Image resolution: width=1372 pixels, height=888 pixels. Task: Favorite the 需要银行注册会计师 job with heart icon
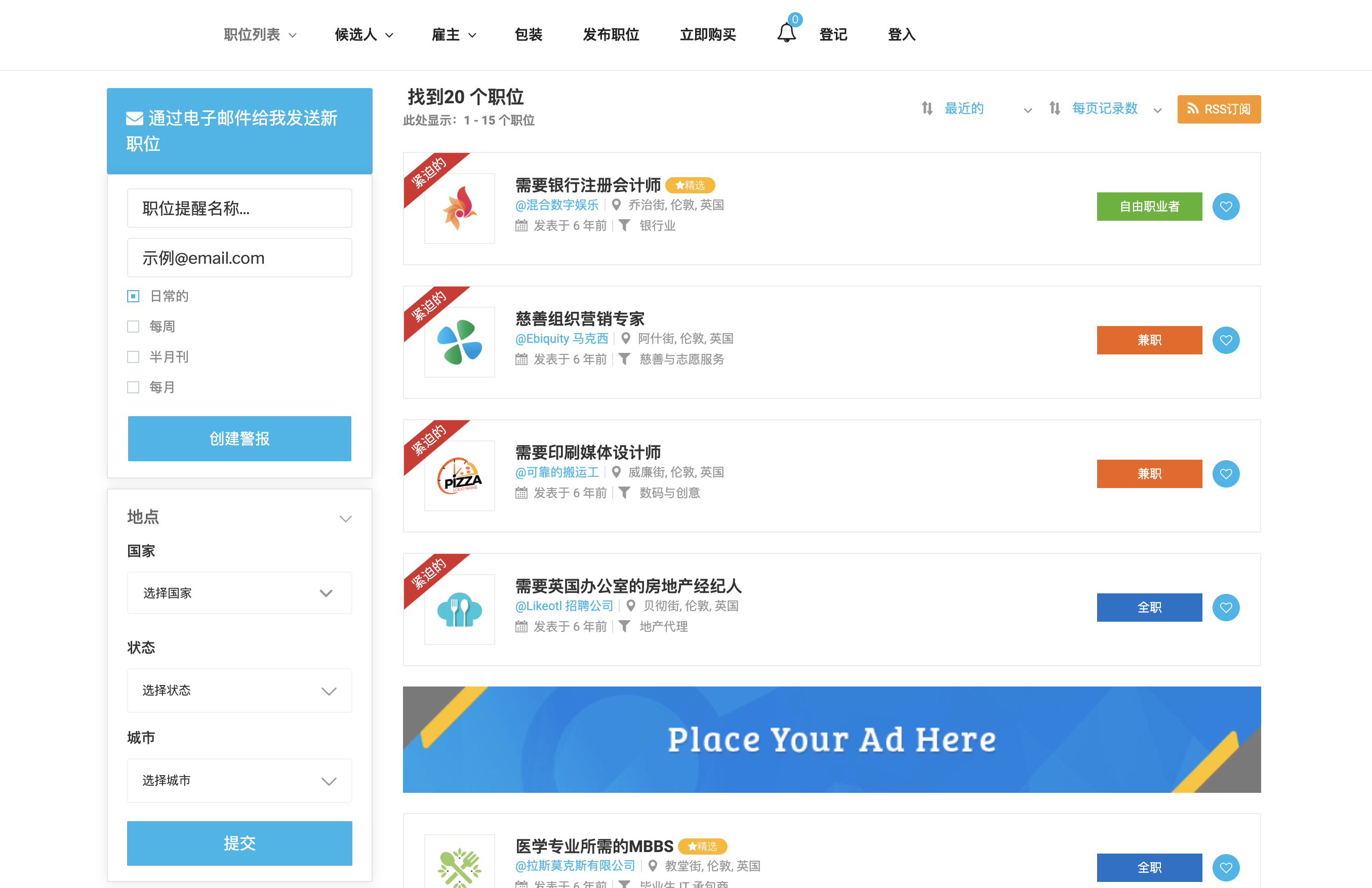click(1226, 207)
